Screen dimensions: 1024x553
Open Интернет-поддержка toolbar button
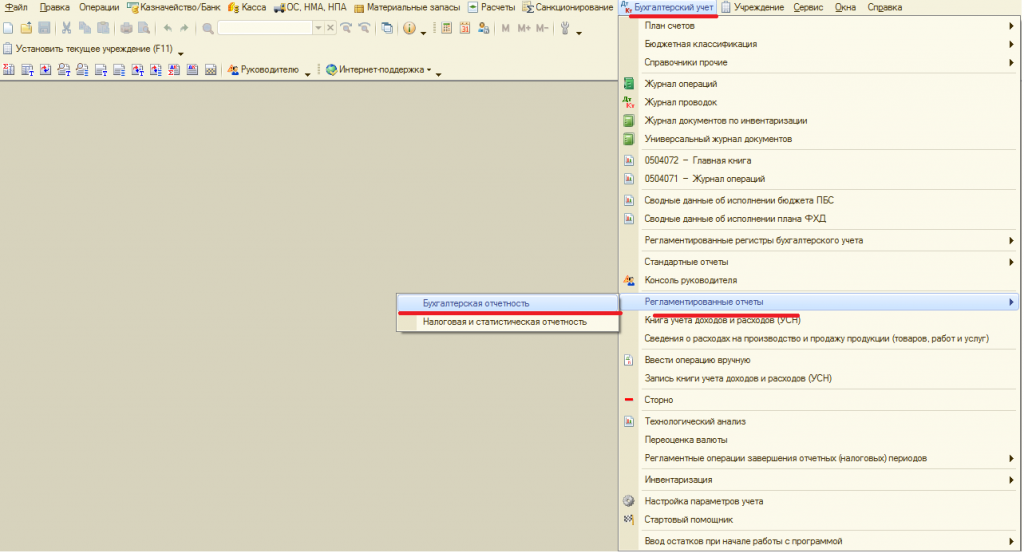(x=378, y=70)
